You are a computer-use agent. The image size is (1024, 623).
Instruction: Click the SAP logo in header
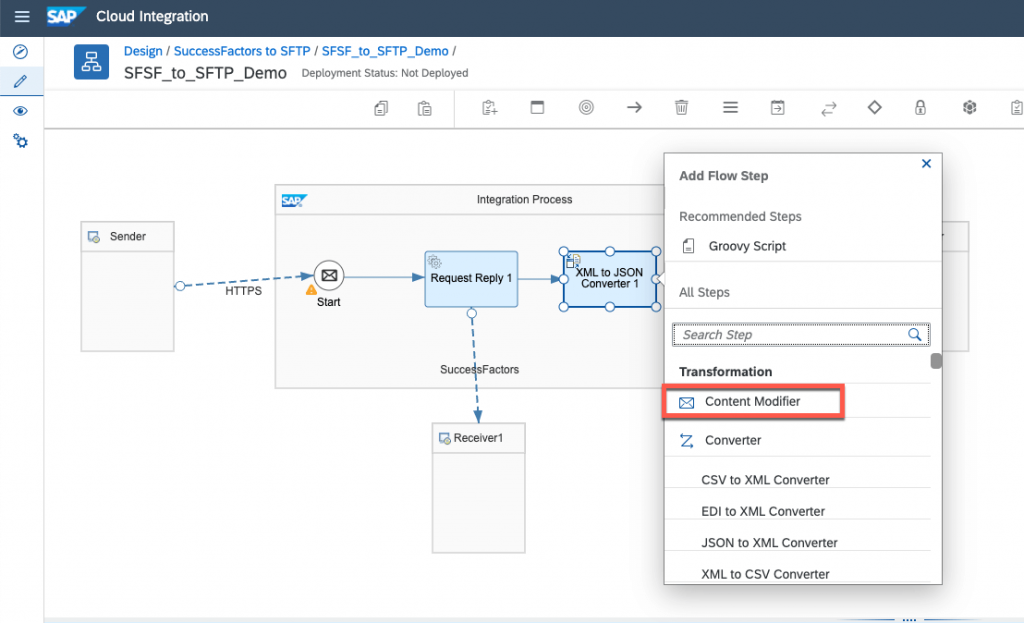pyautogui.click(x=65, y=16)
